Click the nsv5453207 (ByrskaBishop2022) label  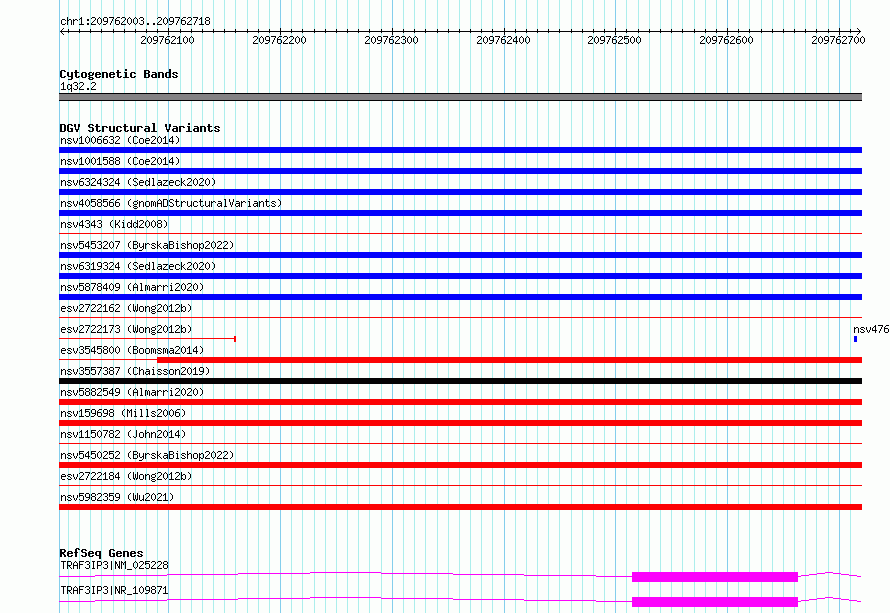pyautogui.click(x=147, y=245)
